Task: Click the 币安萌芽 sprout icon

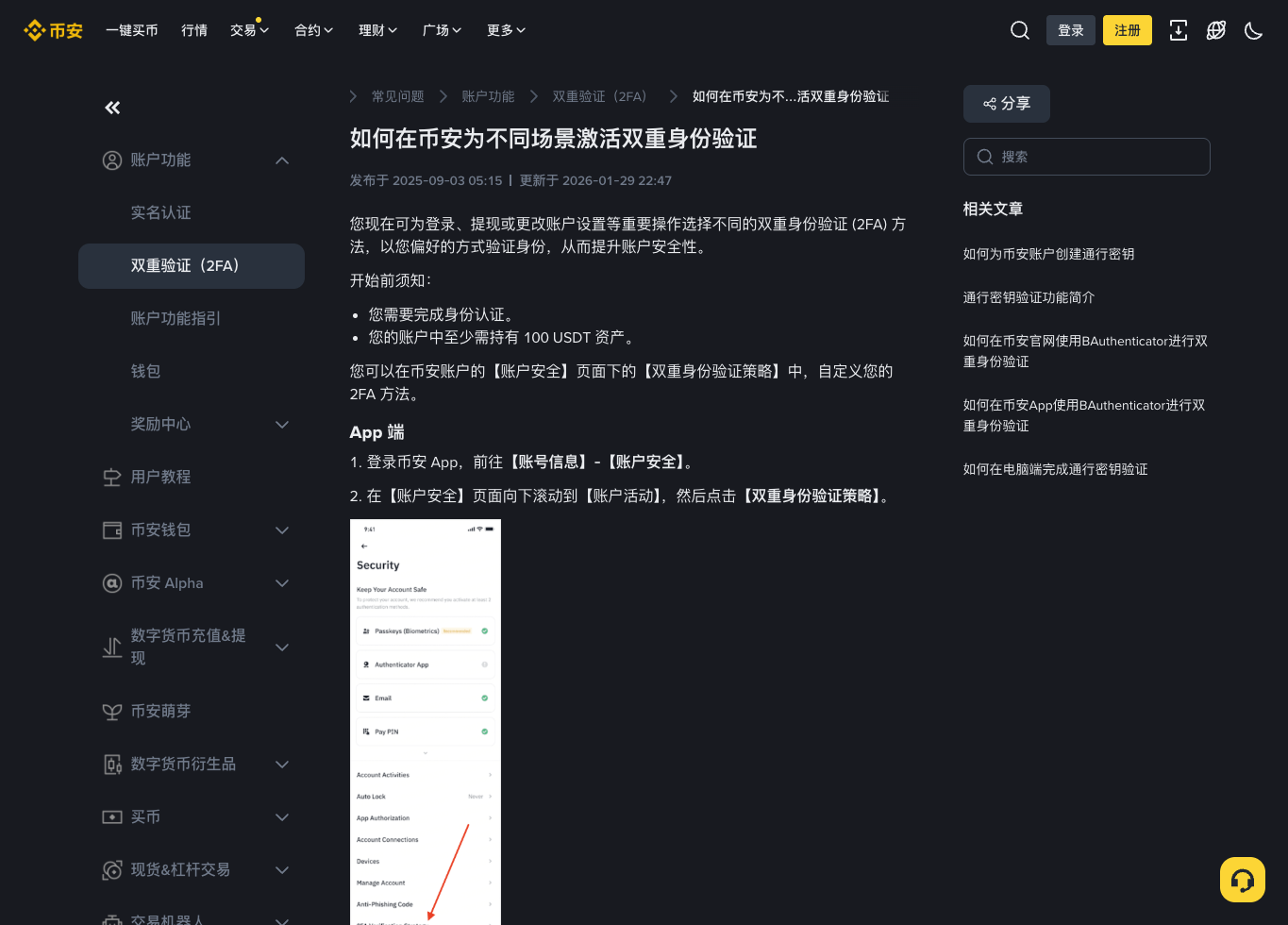Action: click(112, 712)
